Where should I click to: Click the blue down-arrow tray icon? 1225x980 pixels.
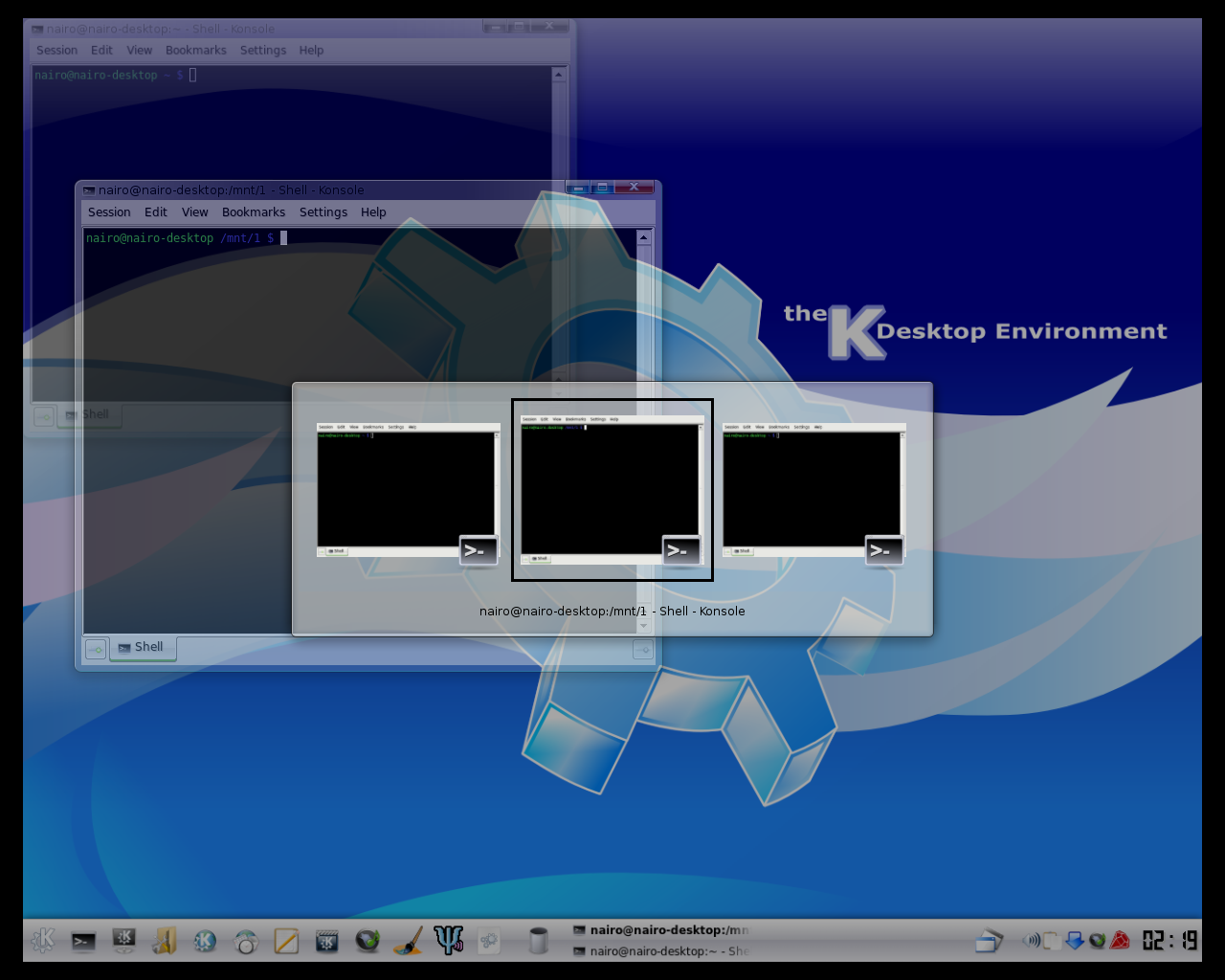tap(1074, 941)
